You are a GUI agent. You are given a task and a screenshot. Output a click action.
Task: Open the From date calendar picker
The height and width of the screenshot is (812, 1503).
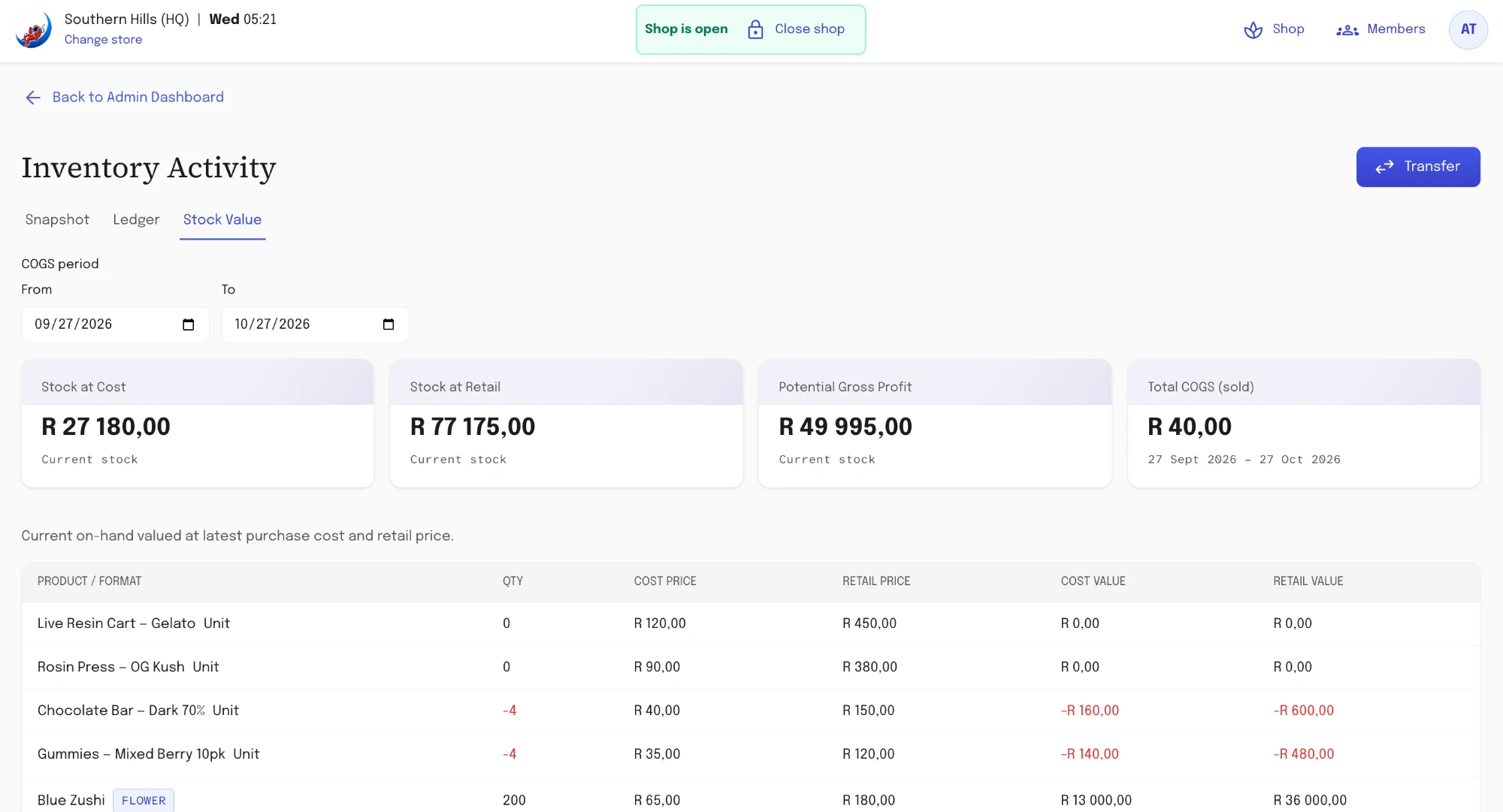(189, 324)
